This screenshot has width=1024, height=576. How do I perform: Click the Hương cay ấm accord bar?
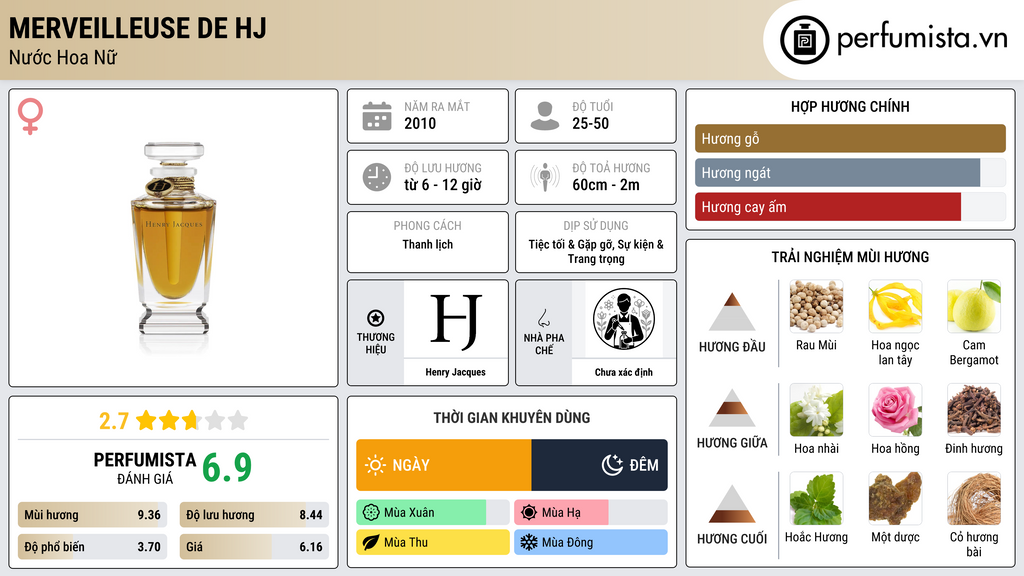click(x=850, y=207)
